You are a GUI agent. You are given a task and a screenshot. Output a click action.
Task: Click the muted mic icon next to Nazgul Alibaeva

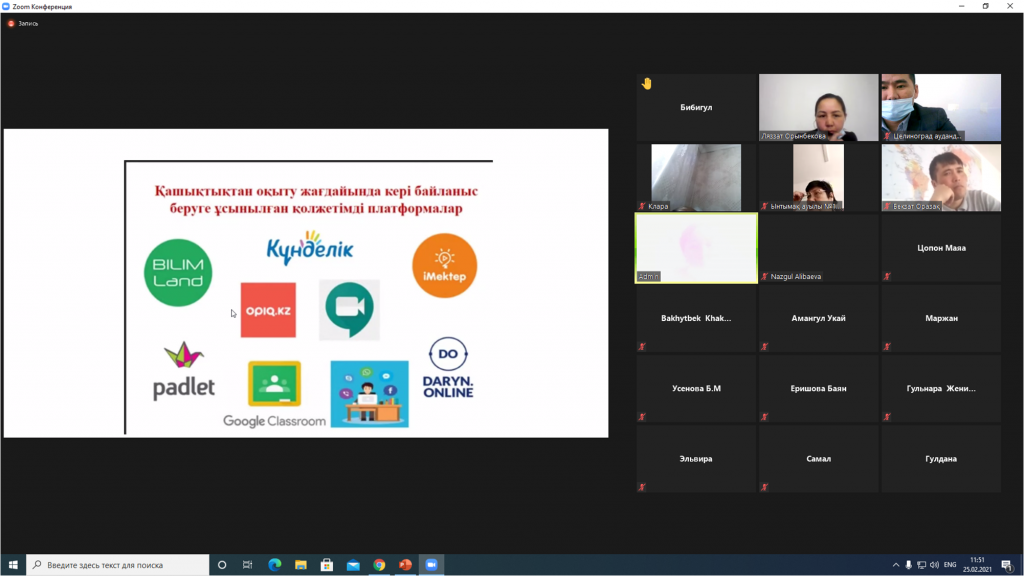click(x=764, y=276)
